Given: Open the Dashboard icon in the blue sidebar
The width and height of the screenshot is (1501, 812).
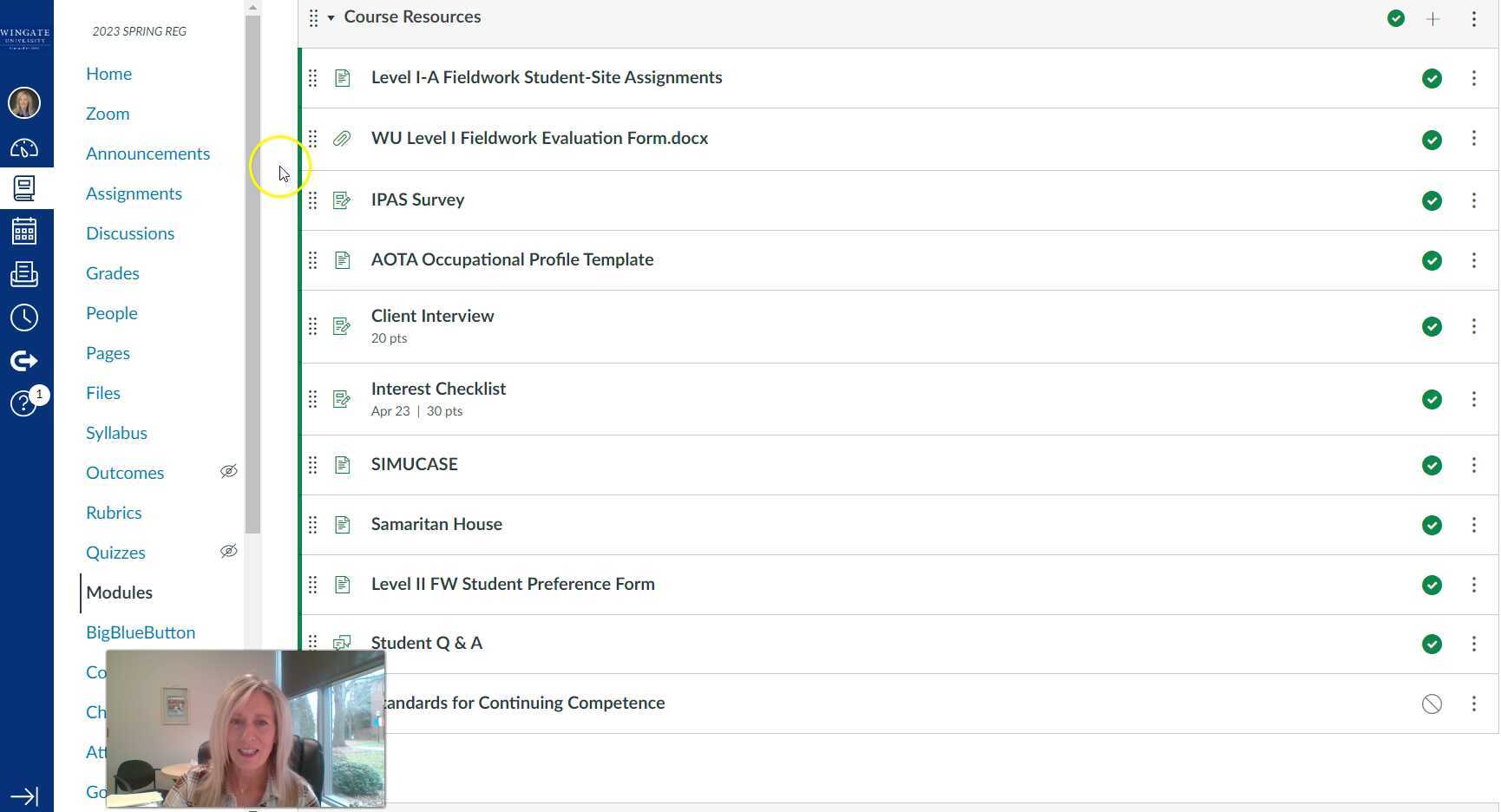Looking at the screenshot, I should 24,147.
